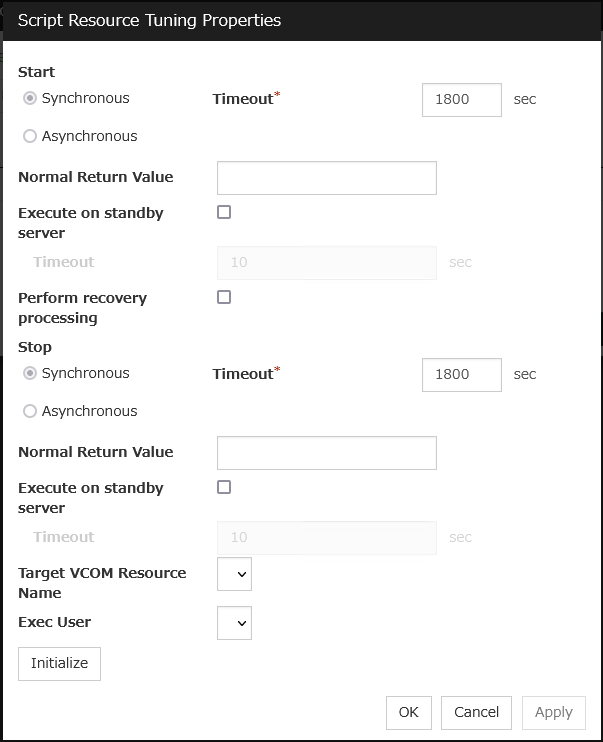
Task: Click the Stop Normal Return Value field
Action: [326, 453]
